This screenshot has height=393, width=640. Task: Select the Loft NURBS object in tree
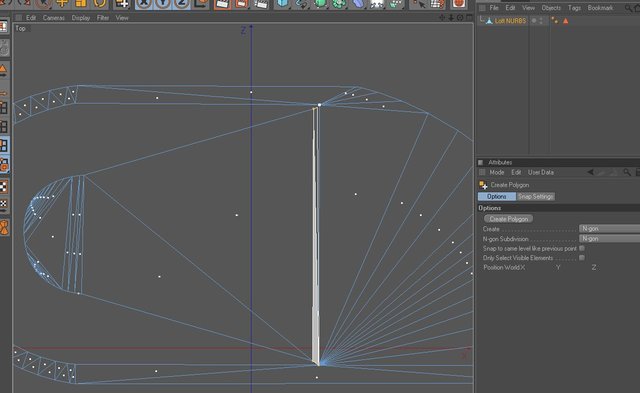click(x=510, y=21)
